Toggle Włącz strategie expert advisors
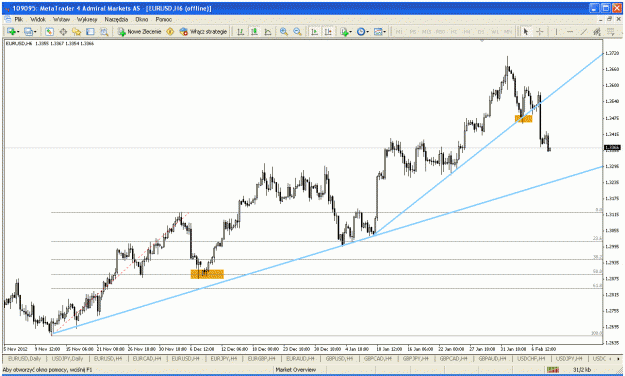625x376 pixels. coord(203,31)
